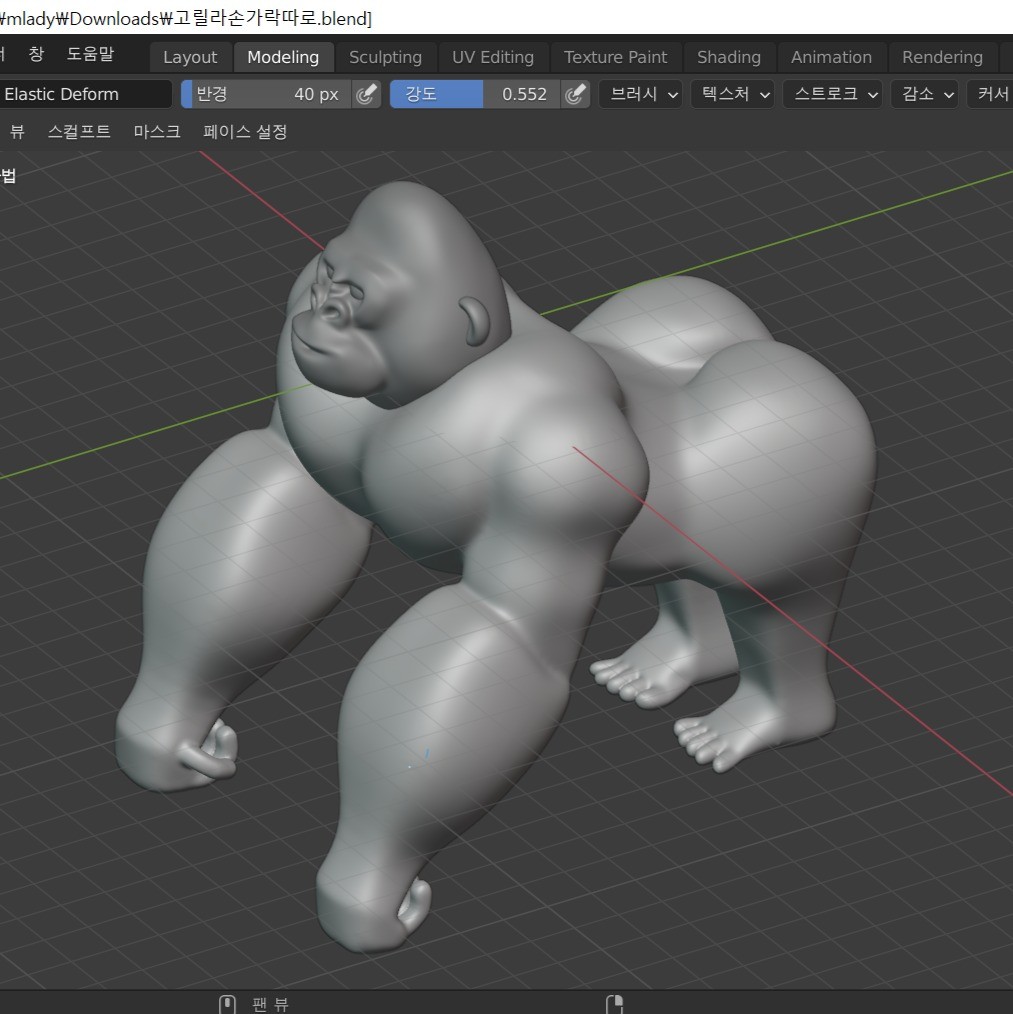Switch to the Rendering workspace tab
This screenshot has height=1014, width=1013.
point(942,57)
